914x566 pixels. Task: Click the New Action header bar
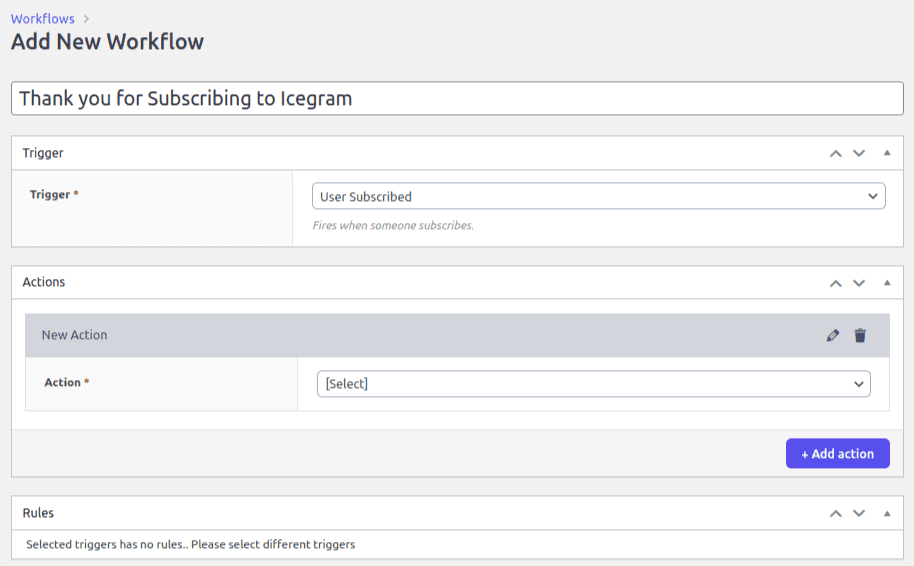pyautogui.click(x=400, y=335)
